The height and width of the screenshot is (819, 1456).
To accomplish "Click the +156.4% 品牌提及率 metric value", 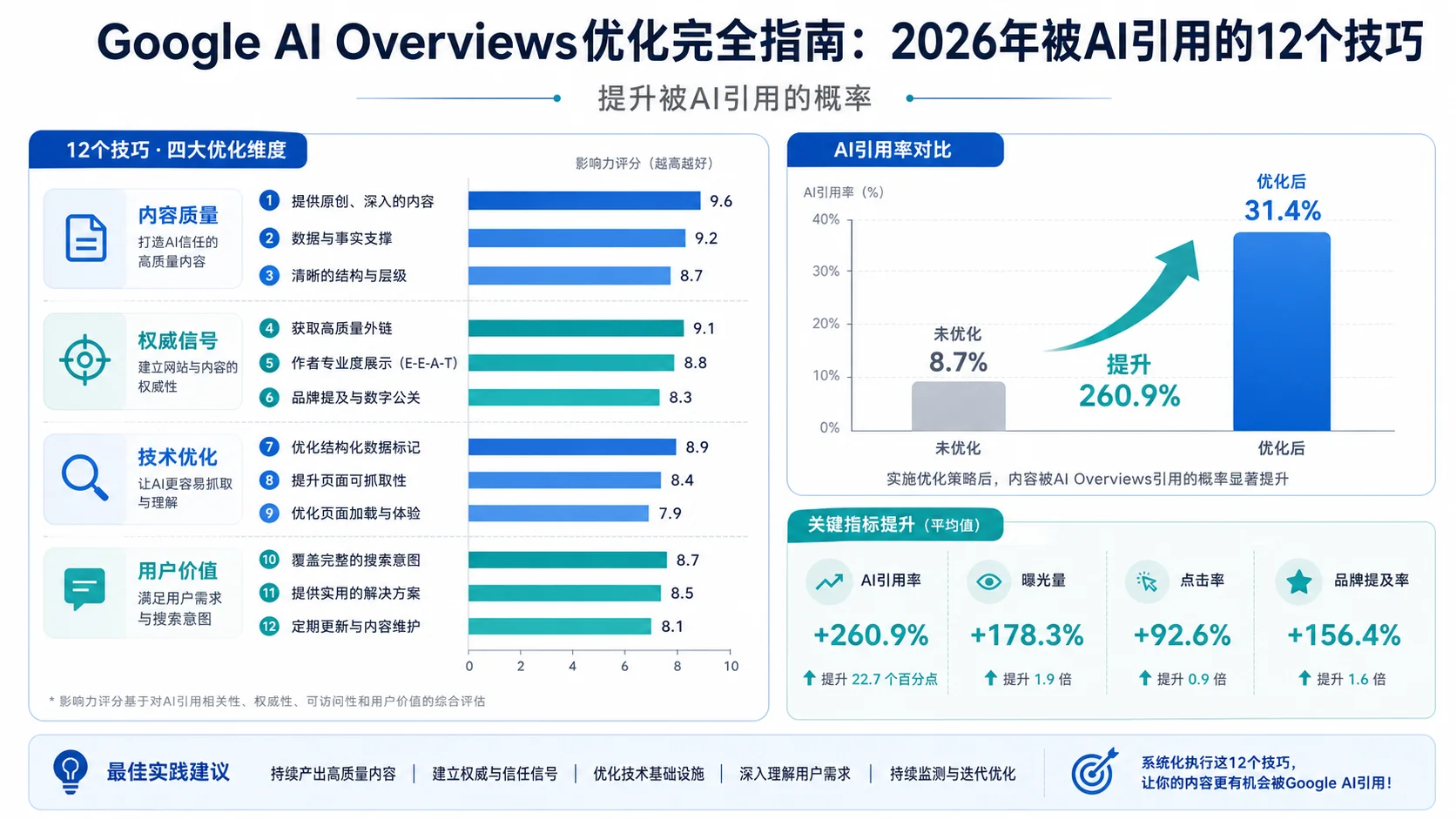I will tap(1344, 635).
